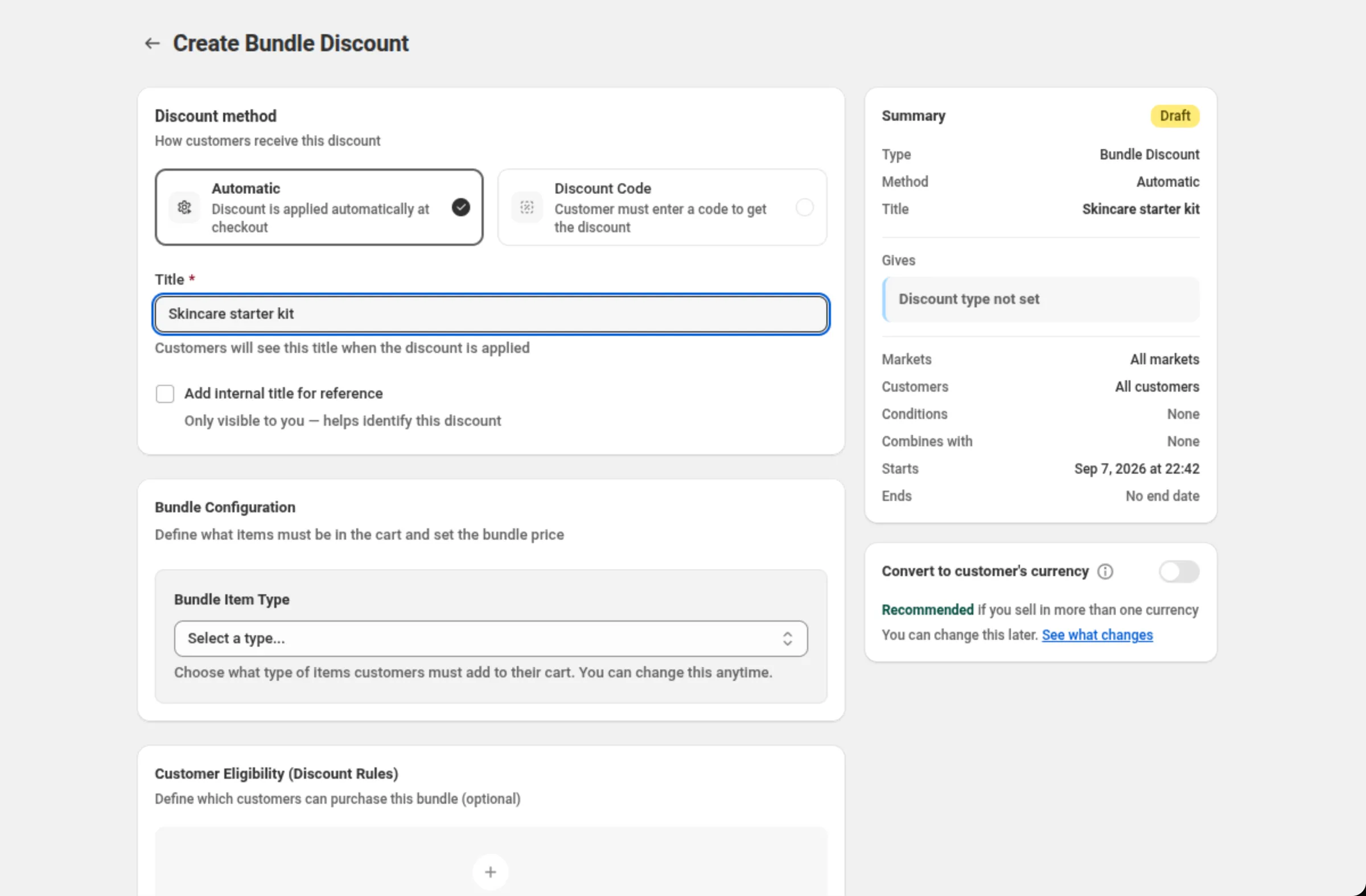The height and width of the screenshot is (896, 1366).
Task: Open the See what changes link
Action: (x=1097, y=635)
